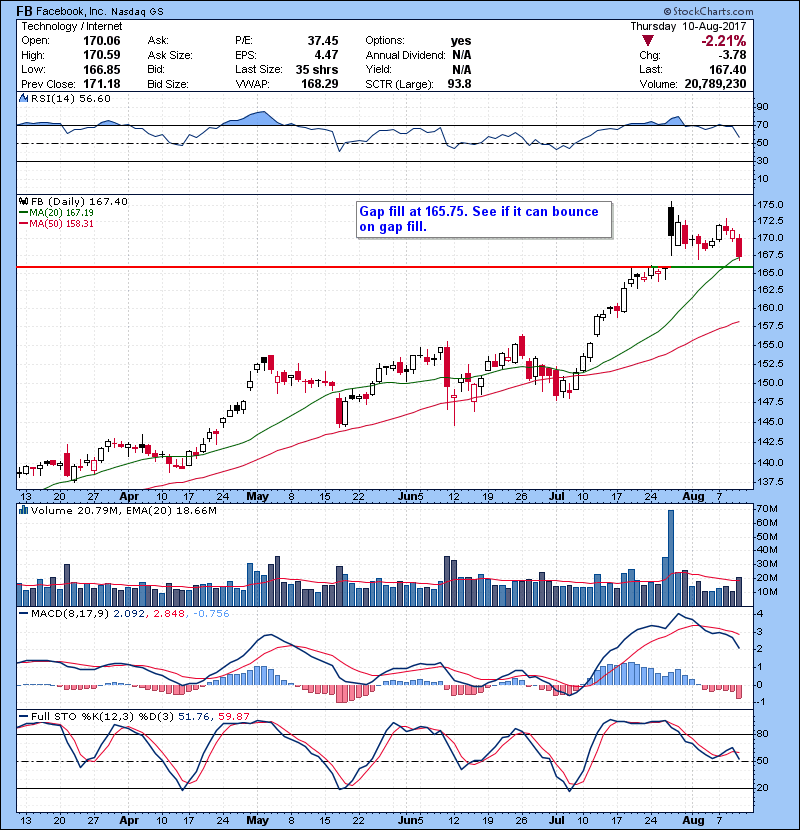Click the Facebook, Inc. company name

click(x=70, y=11)
